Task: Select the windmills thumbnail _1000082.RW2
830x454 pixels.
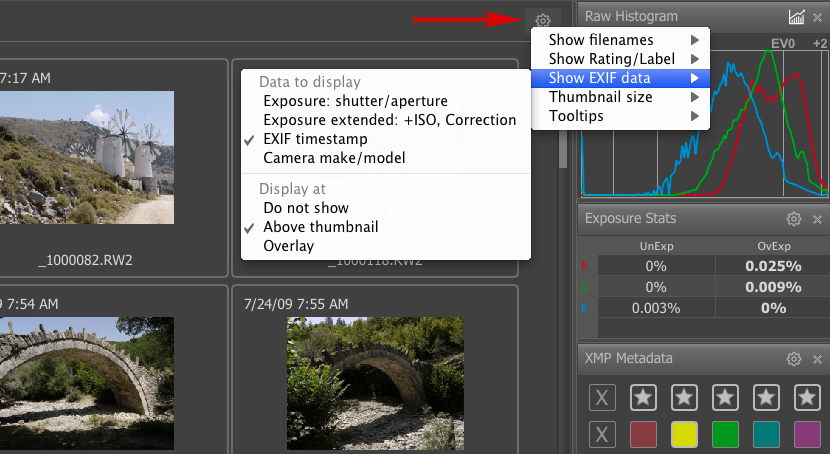Action: point(86,158)
